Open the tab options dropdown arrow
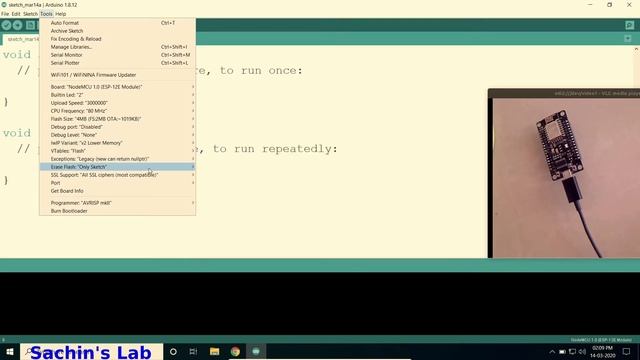Viewport: 640px width, 360px height. (628, 39)
